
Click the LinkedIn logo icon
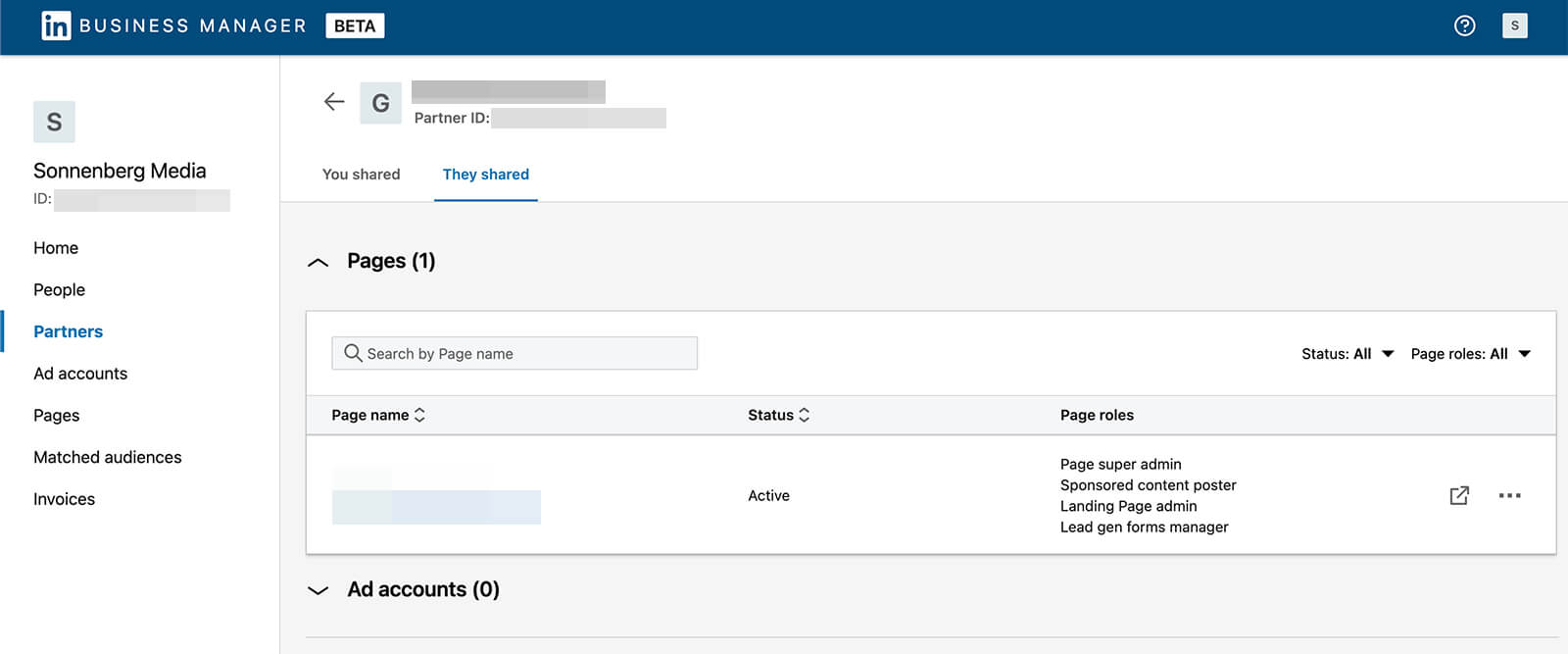click(56, 25)
